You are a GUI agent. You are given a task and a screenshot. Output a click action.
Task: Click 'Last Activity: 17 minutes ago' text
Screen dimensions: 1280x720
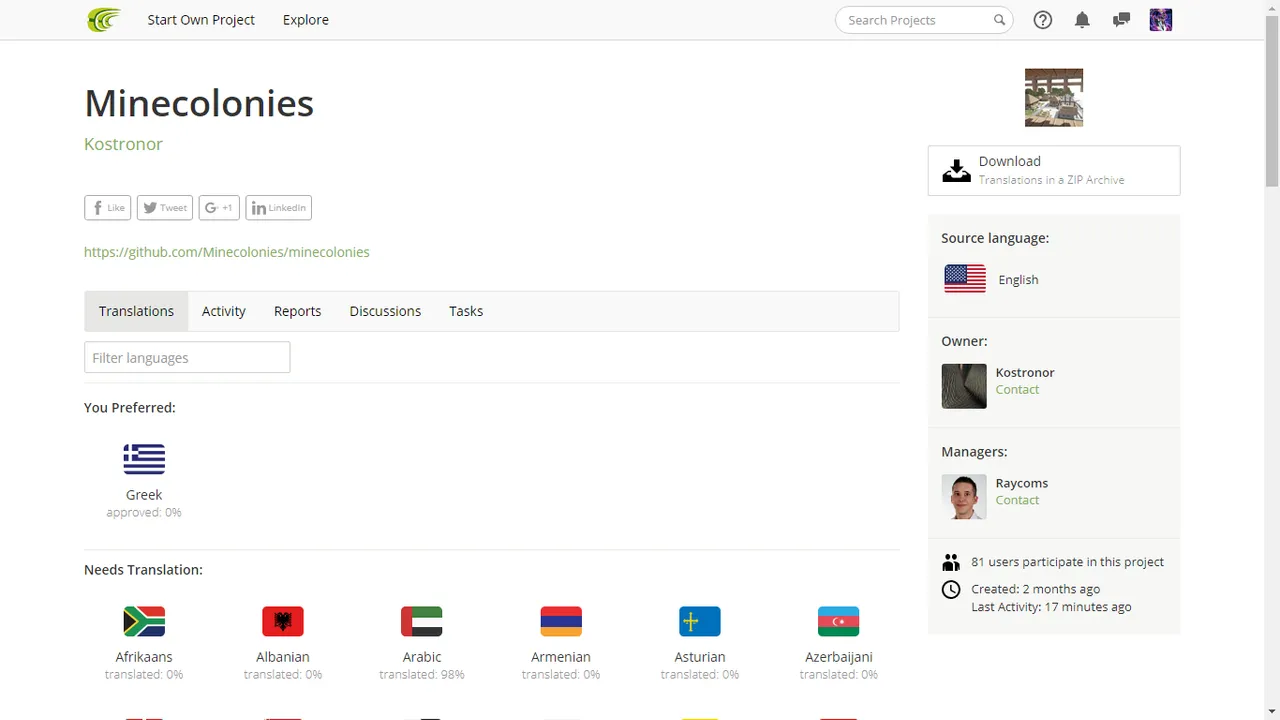click(1051, 607)
